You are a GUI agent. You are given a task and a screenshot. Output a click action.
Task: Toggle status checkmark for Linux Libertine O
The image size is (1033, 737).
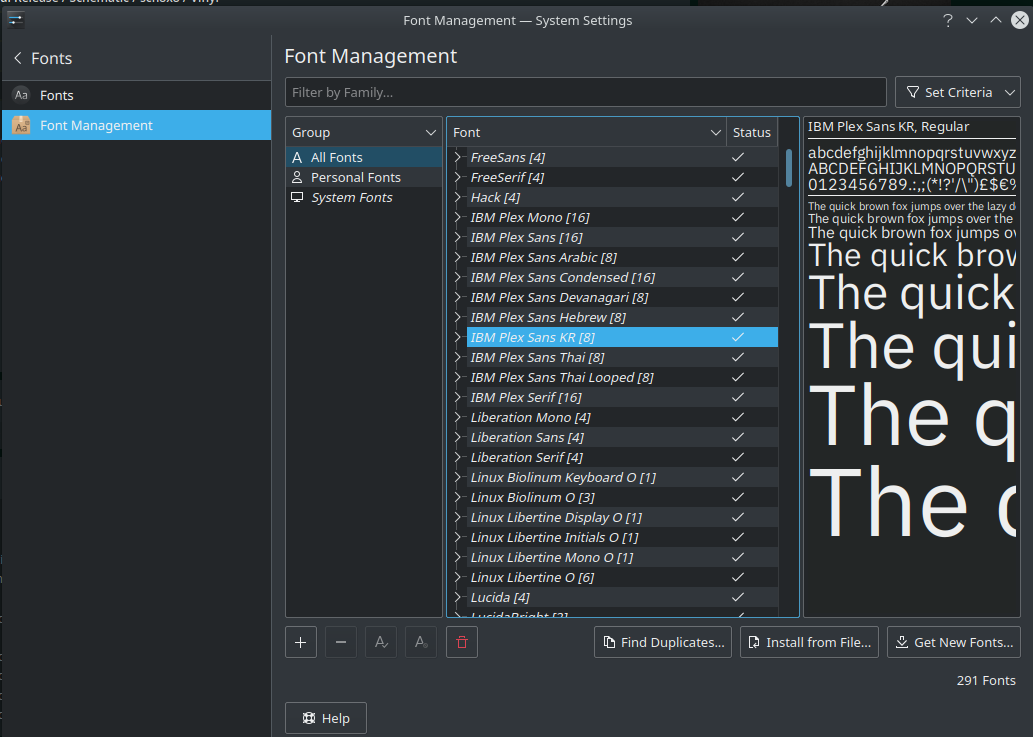click(738, 577)
